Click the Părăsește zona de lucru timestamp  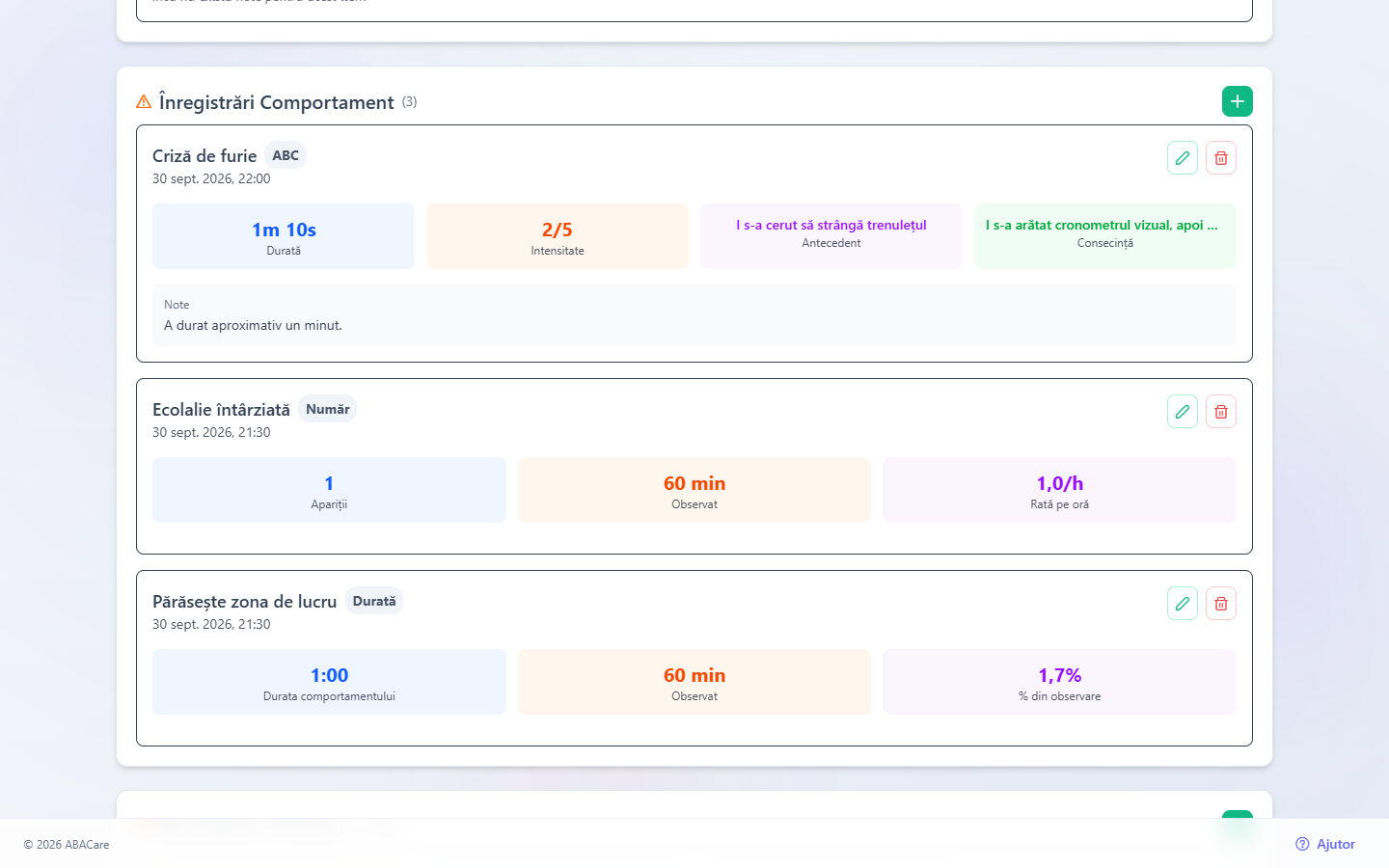pyautogui.click(x=211, y=624)
